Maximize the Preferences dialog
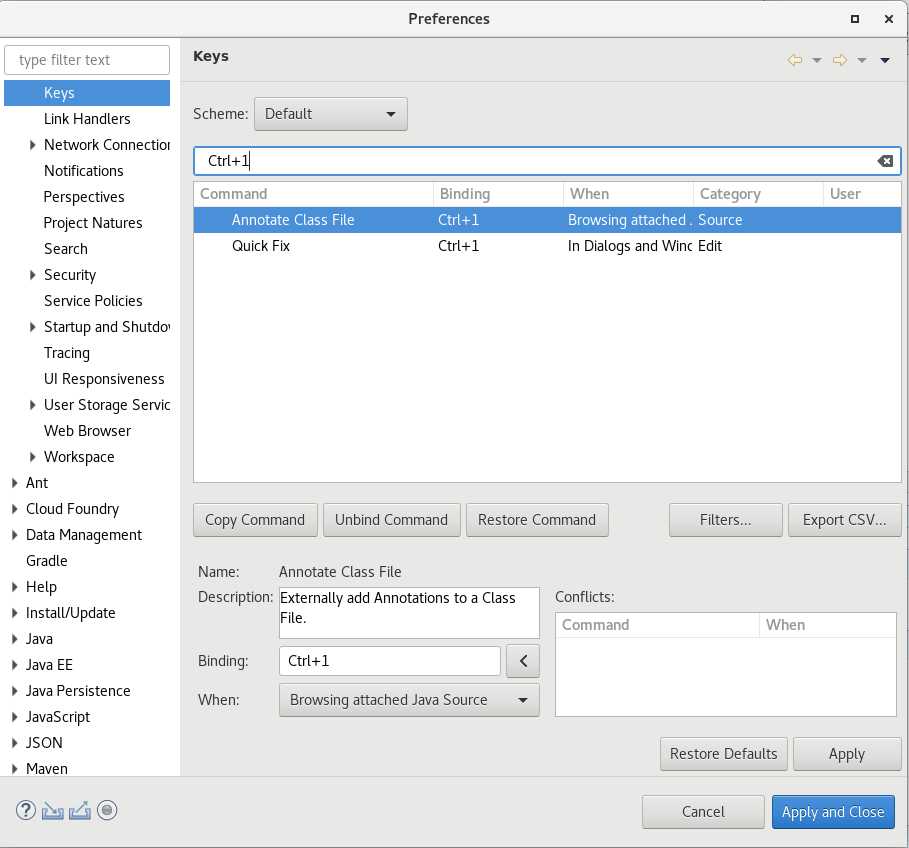 [x=855, y=19]
